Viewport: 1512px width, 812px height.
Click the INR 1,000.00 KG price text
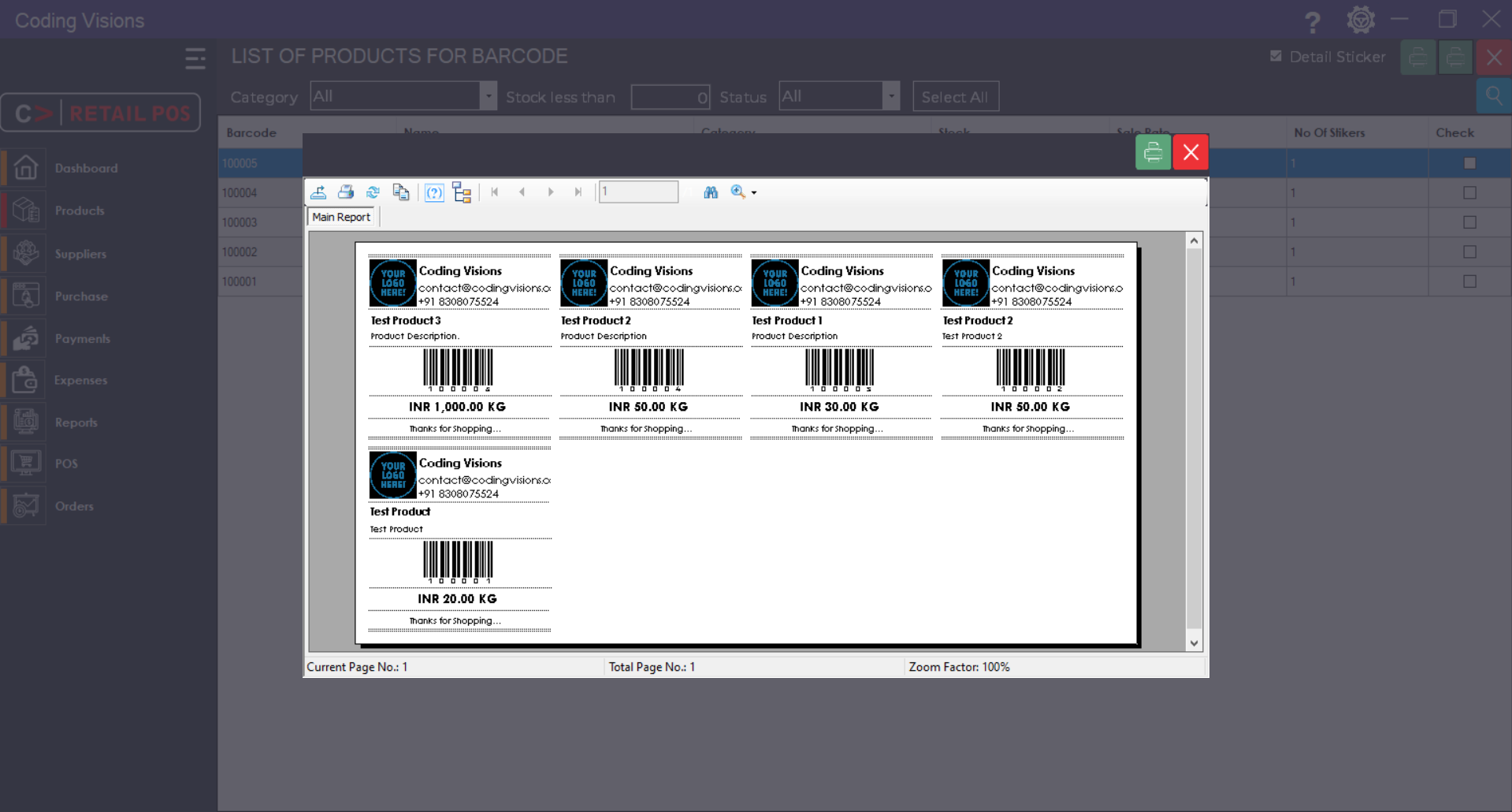pos(457,407)
